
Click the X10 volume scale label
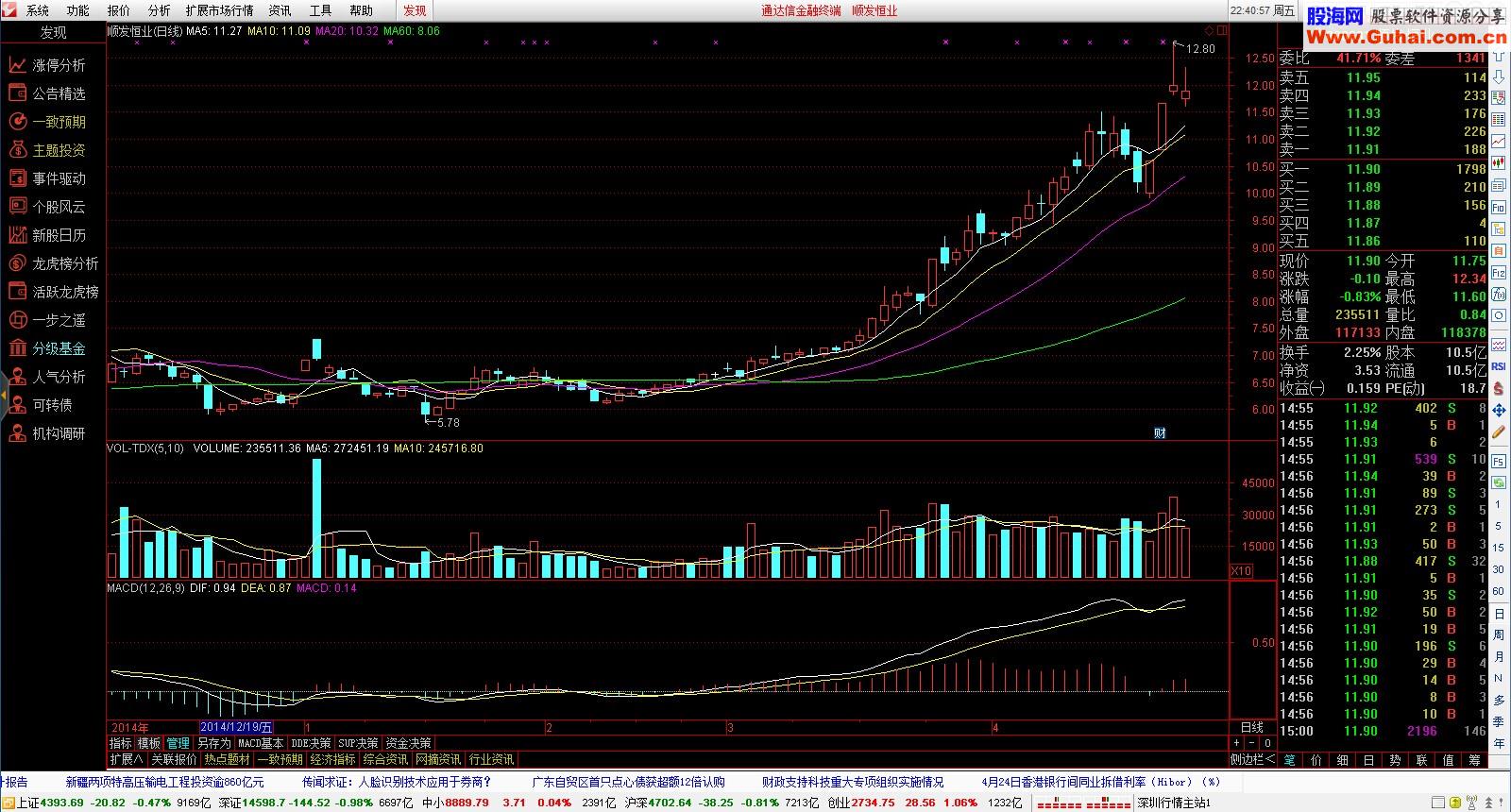[x=1242, y=571]
